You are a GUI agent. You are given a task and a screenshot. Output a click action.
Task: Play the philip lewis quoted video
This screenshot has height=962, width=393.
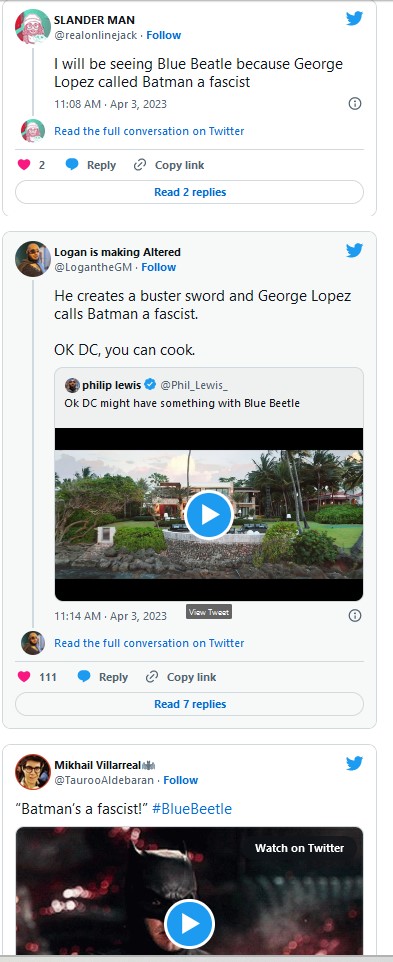[208, 515]
